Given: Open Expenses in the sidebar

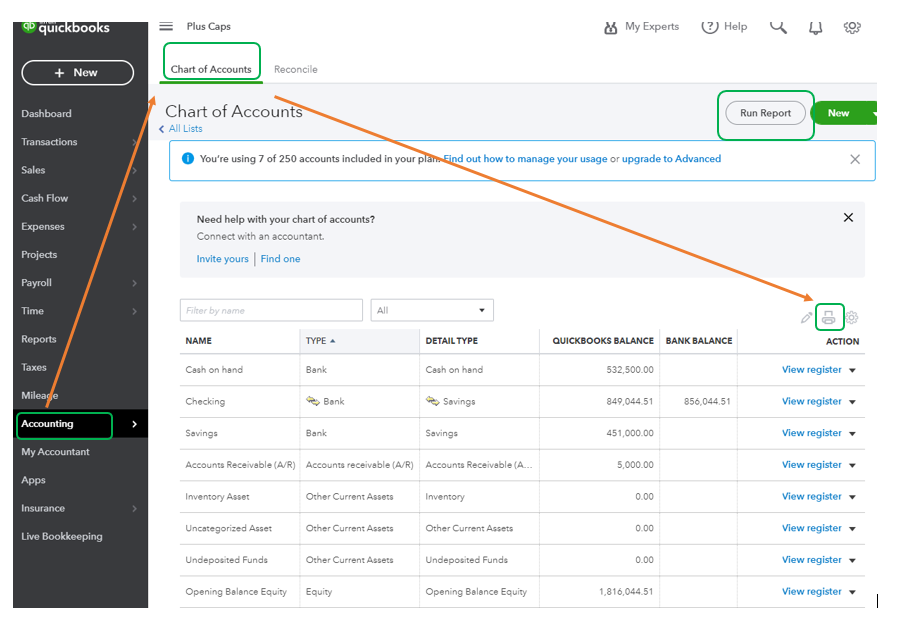Looking at the screenshot, I should click(x=43, y=226).
